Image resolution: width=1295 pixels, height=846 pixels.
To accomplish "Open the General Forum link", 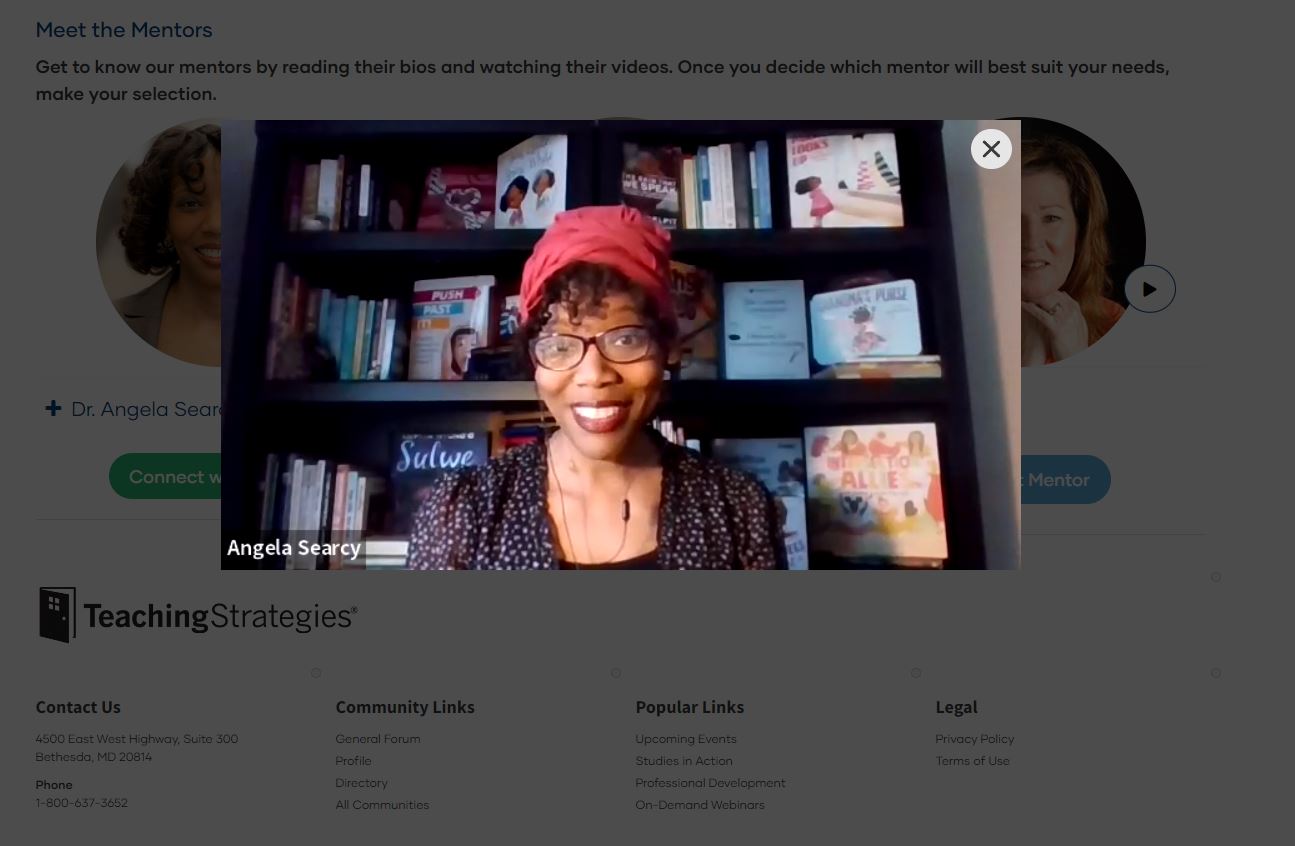I will (x=378, y=739).
